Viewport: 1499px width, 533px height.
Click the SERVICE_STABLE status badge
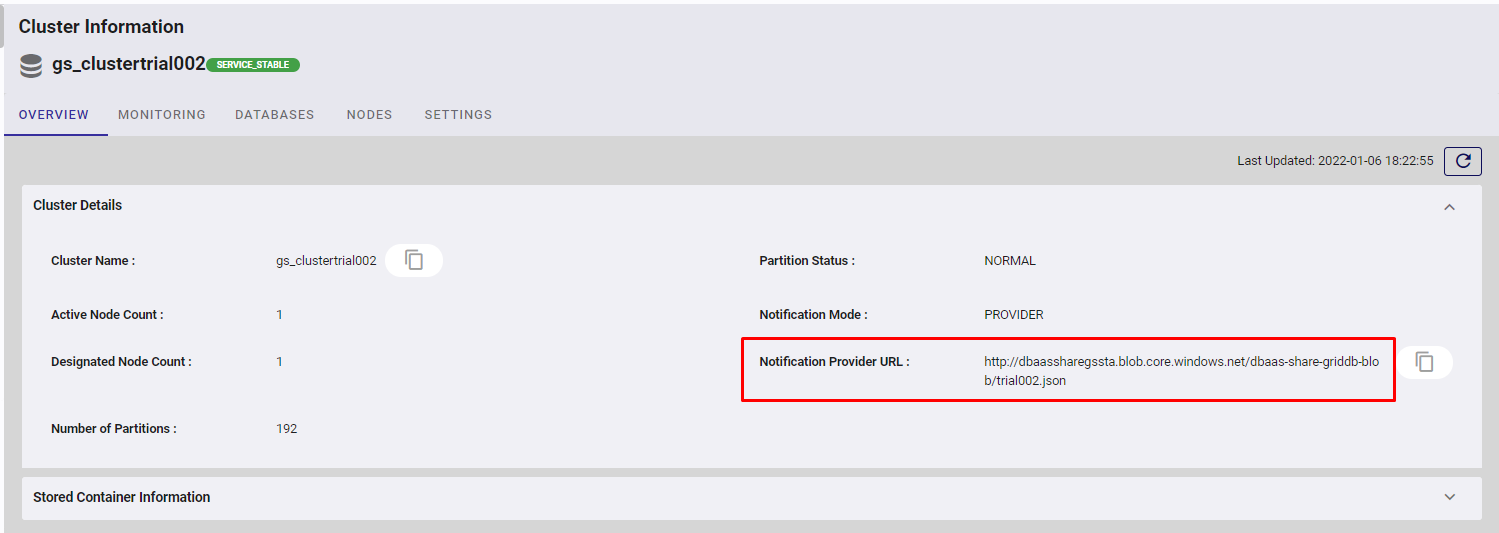tap(253, 65)
